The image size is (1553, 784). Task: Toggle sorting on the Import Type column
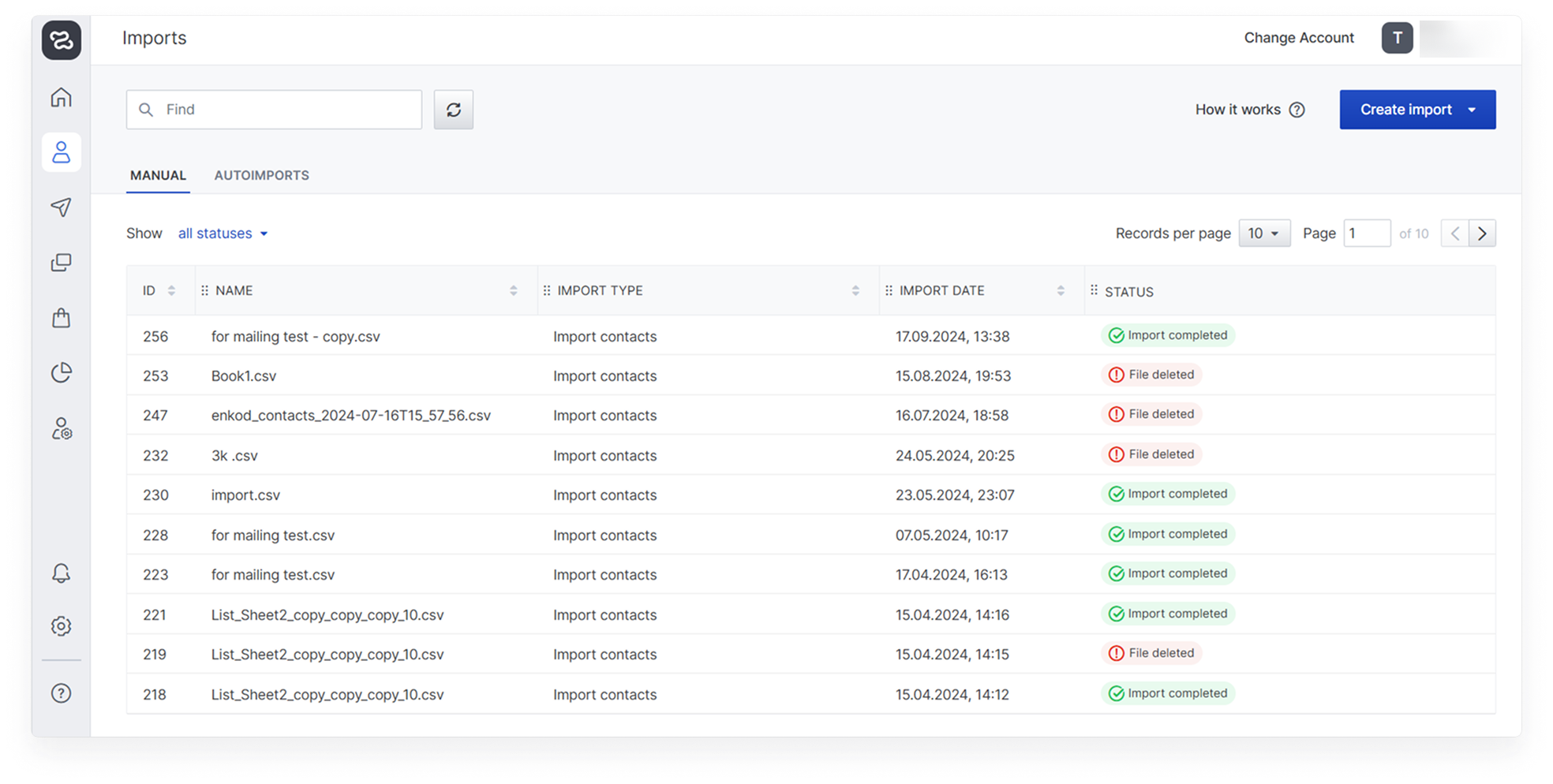pos(855,291)
